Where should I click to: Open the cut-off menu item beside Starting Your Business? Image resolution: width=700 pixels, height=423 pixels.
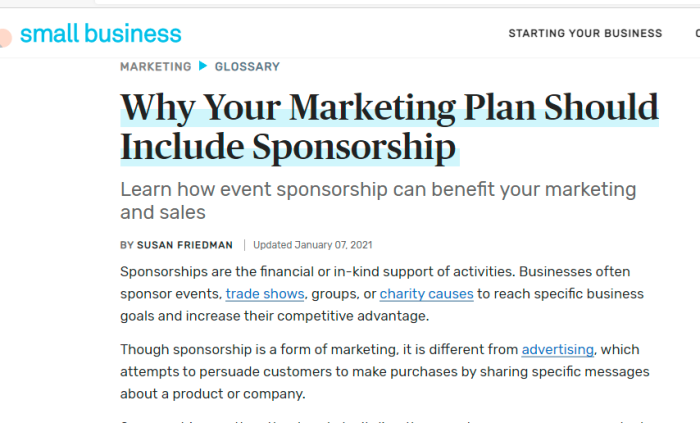[x=697, y=33]
